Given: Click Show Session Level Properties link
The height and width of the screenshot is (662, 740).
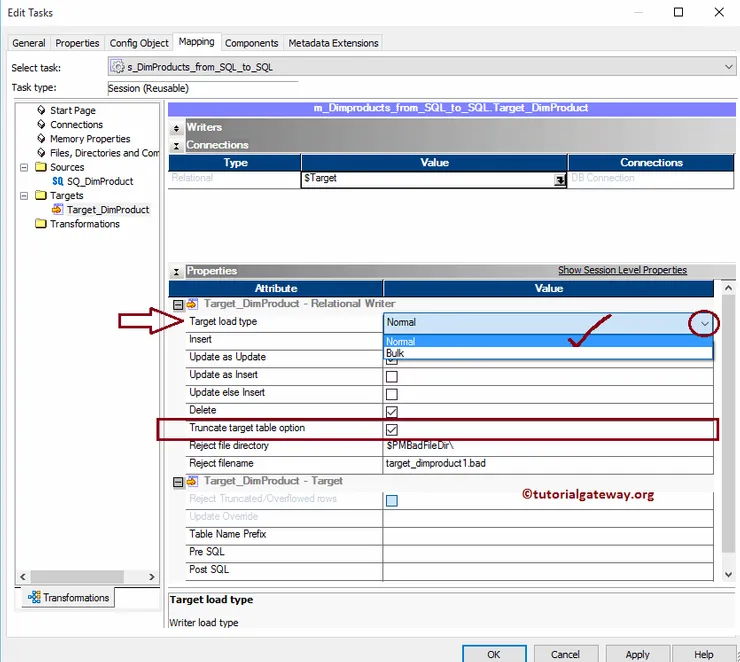Looking at the screenshot, I should pos(622,270).
